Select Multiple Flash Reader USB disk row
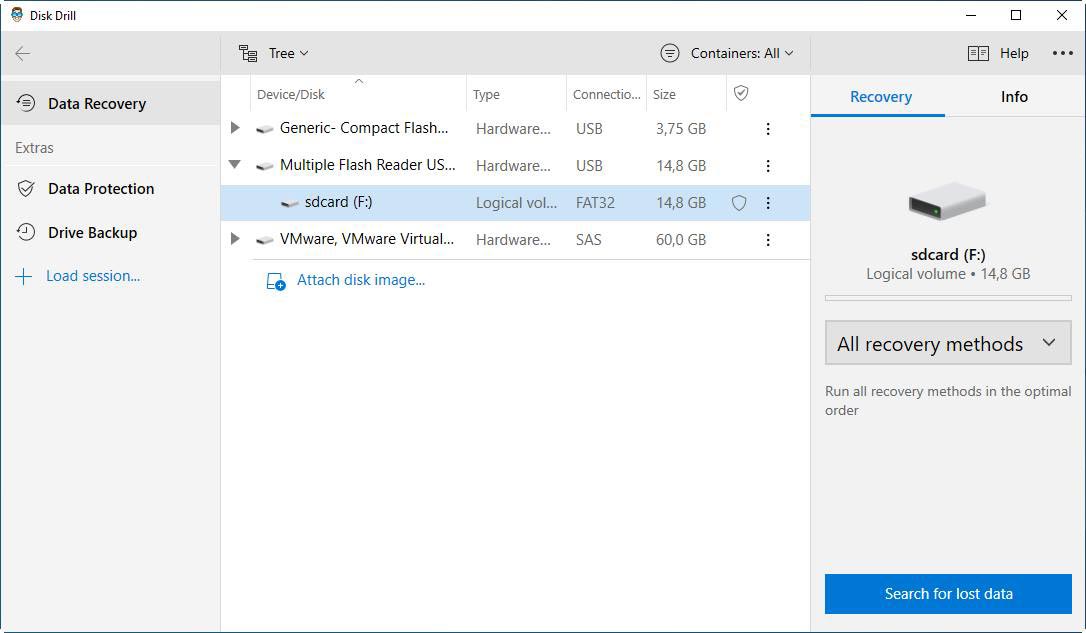This screenshot has width=1086, height=633. click(515, 166)
